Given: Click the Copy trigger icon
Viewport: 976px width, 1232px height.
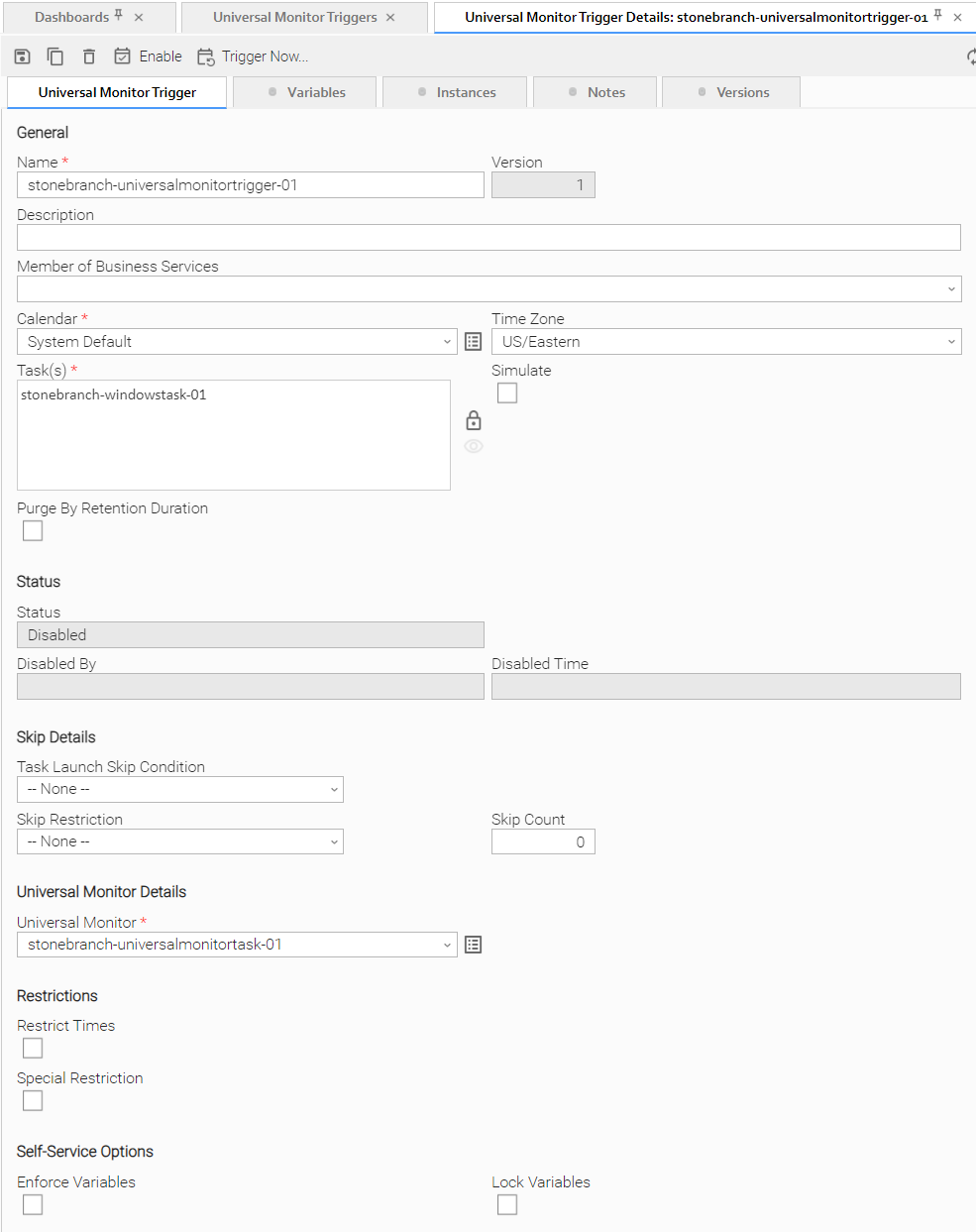Looking at the screenshot, I should [x=55, y=56].
